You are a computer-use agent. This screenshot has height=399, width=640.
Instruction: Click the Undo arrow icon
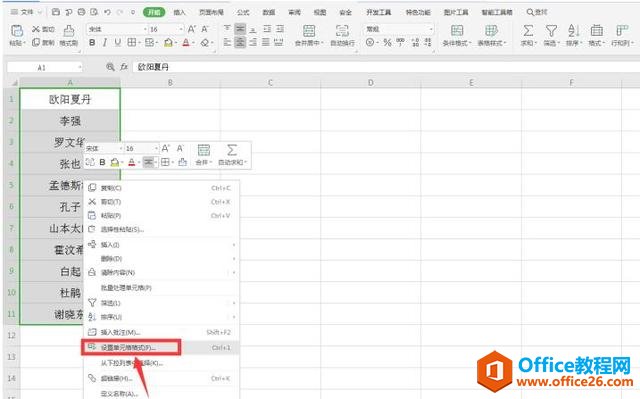[107, 12]
